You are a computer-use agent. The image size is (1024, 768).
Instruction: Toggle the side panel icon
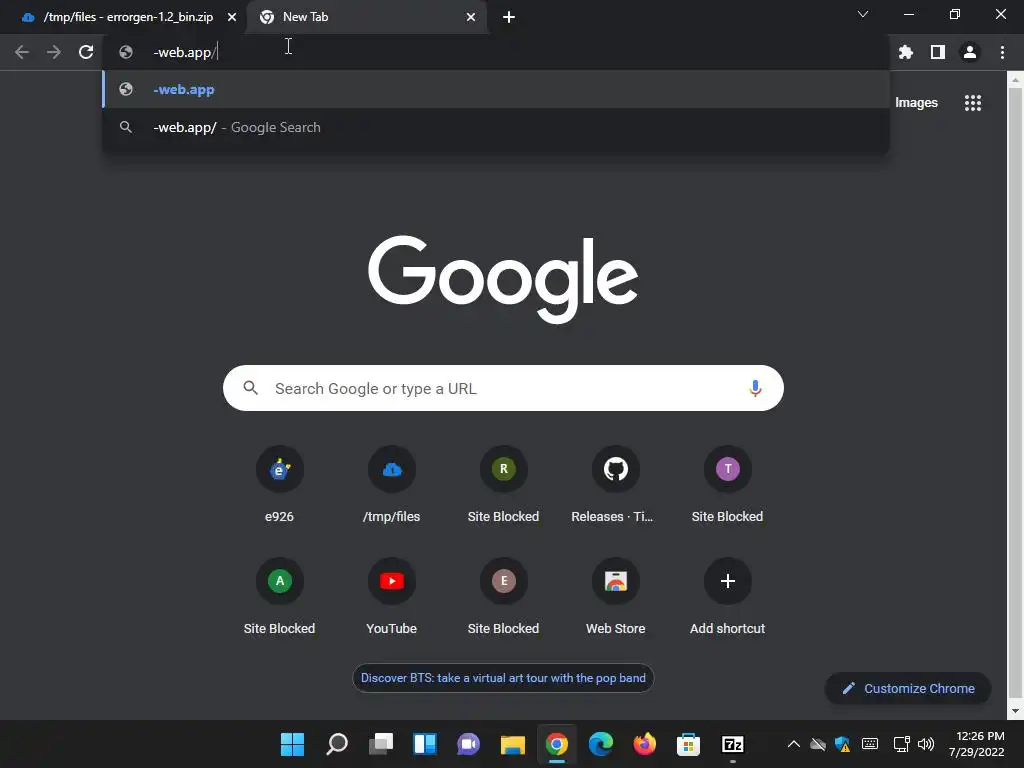pos(938,52)
